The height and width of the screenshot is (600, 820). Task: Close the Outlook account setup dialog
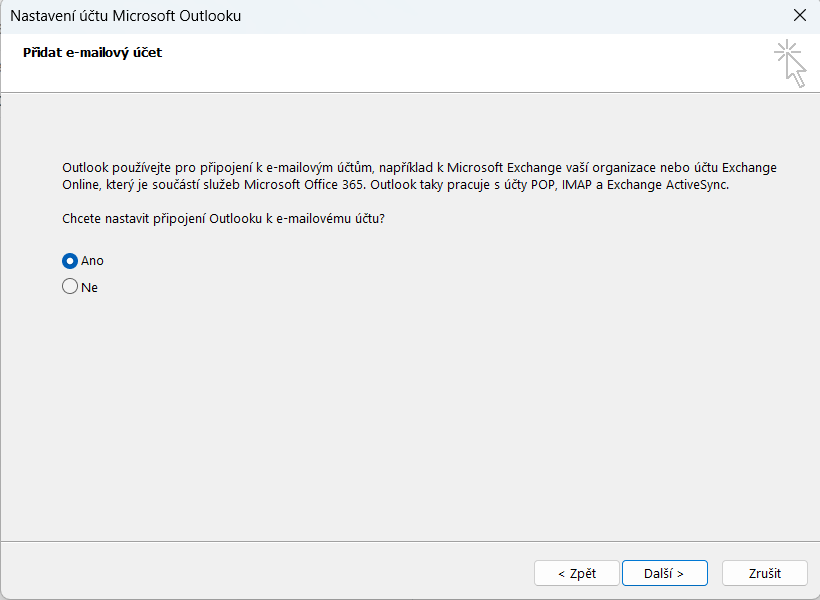pyautogui.click(x=800, y=16)
